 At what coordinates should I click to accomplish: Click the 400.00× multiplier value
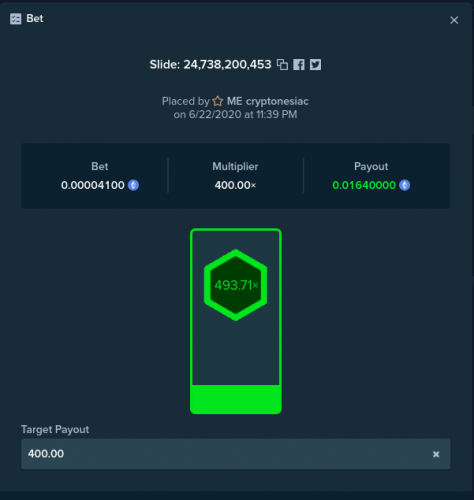(x=235, y=185)
